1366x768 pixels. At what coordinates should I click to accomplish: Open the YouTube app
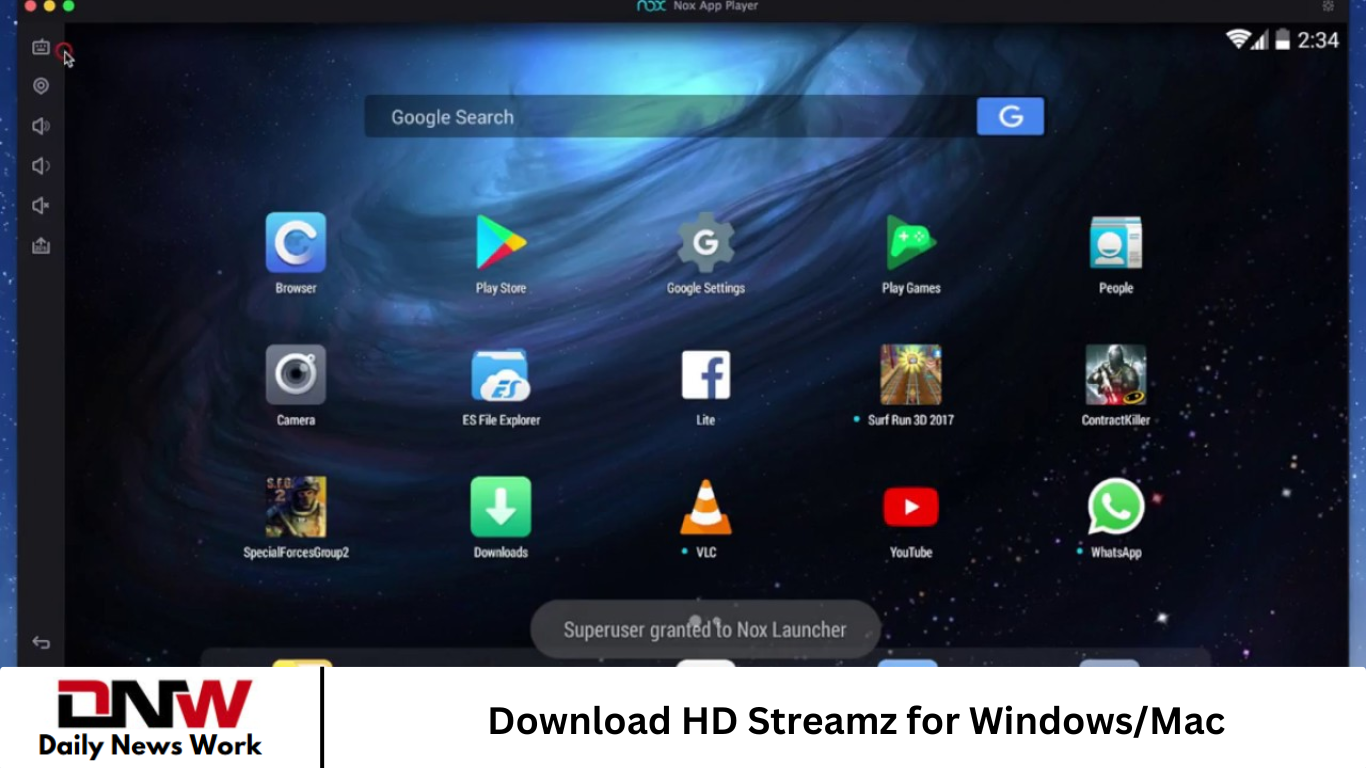(911, 507)
